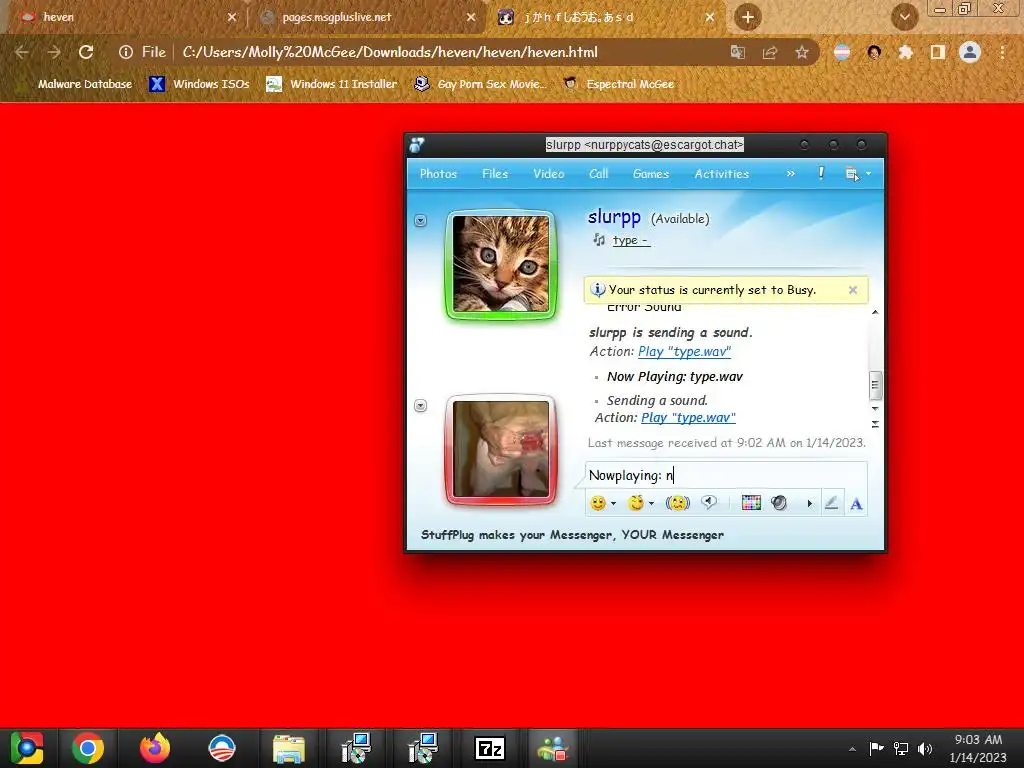Click the exclamation mark block icon
Screen dimensions: 1024x768
click(x=821, y=173)
